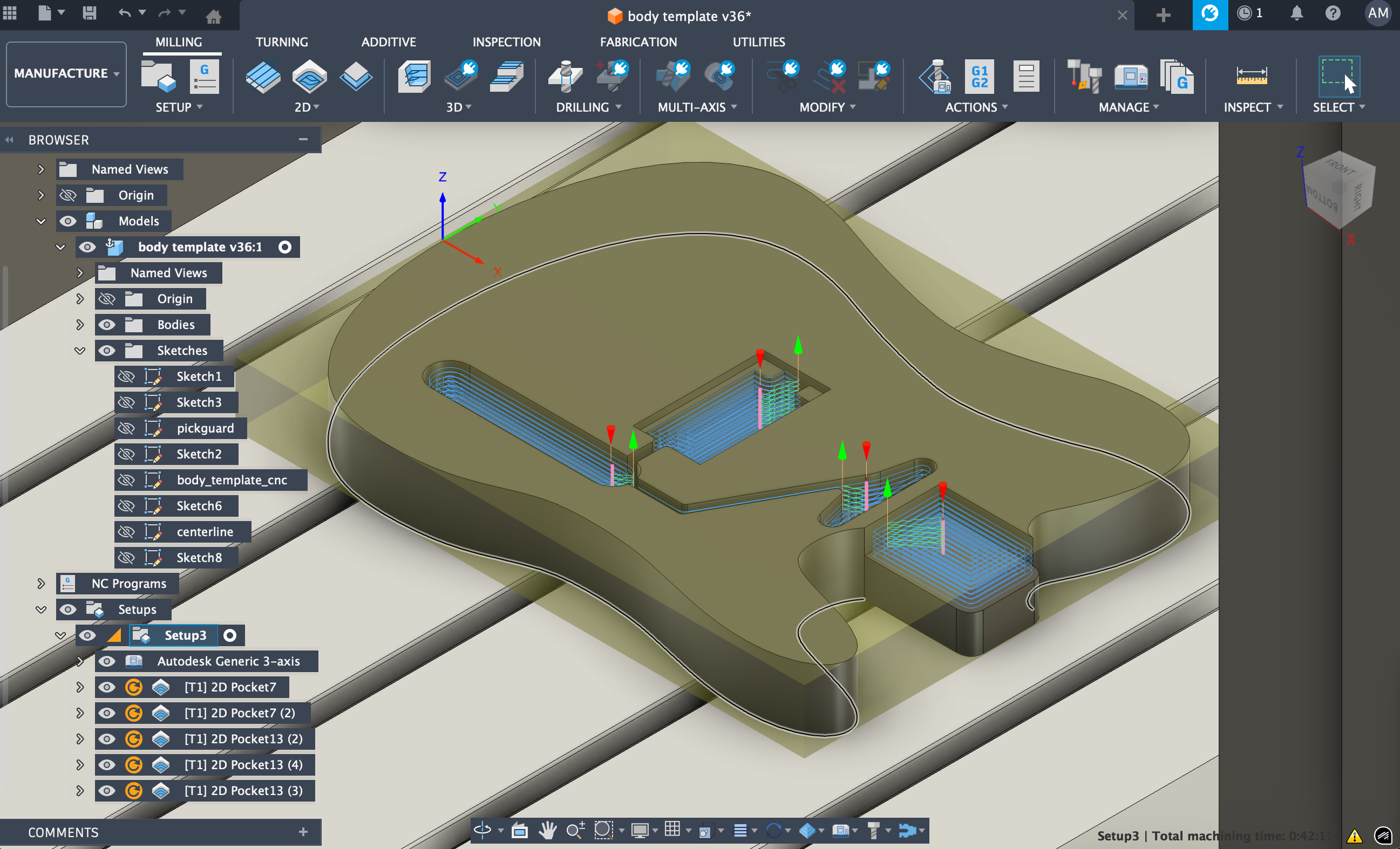Select the body_template_cnc sketch
The width and height of the screenshot is (1400, 849).
coord(231,480)
